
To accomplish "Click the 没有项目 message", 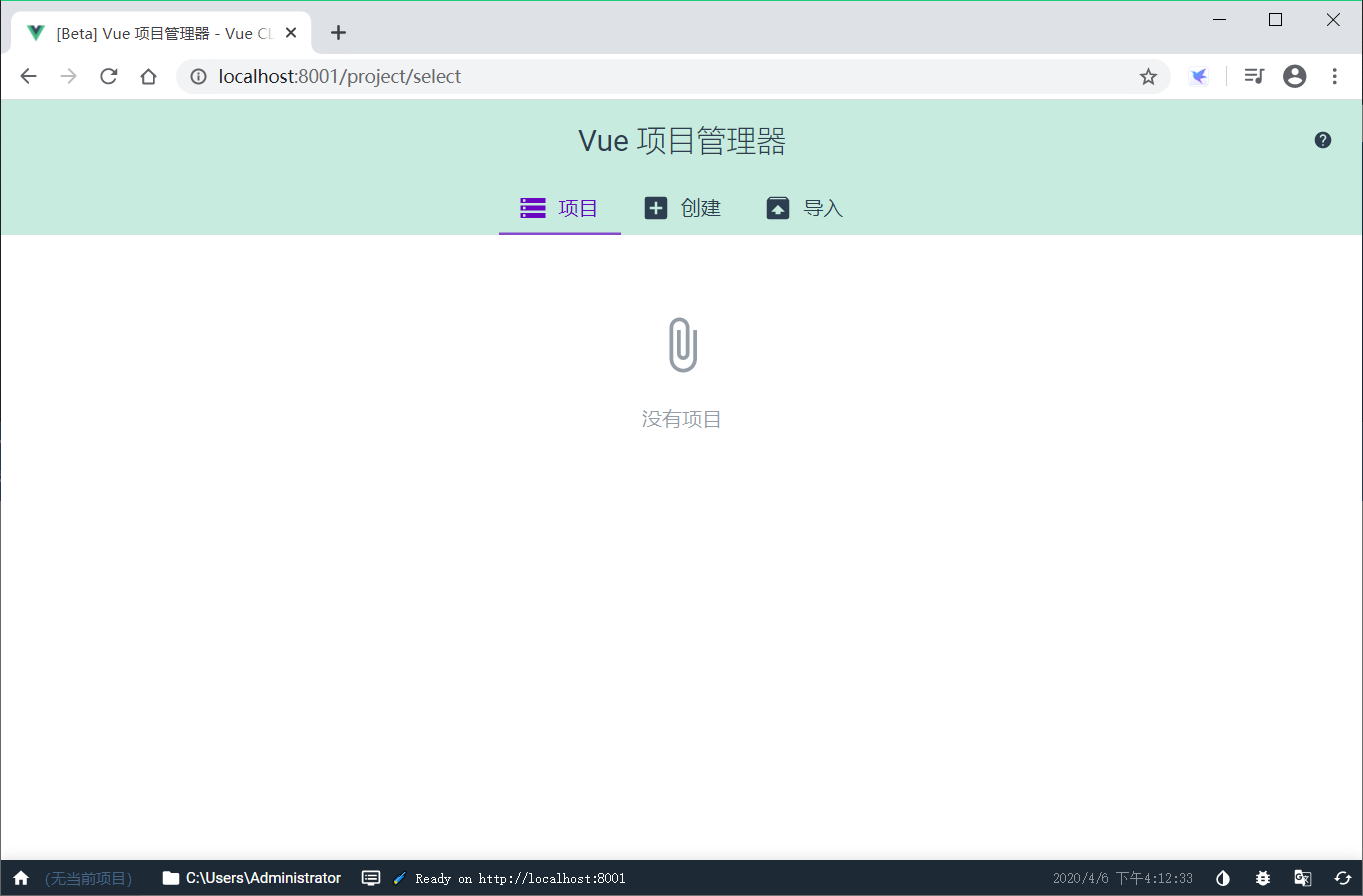I will pos(682,419).
